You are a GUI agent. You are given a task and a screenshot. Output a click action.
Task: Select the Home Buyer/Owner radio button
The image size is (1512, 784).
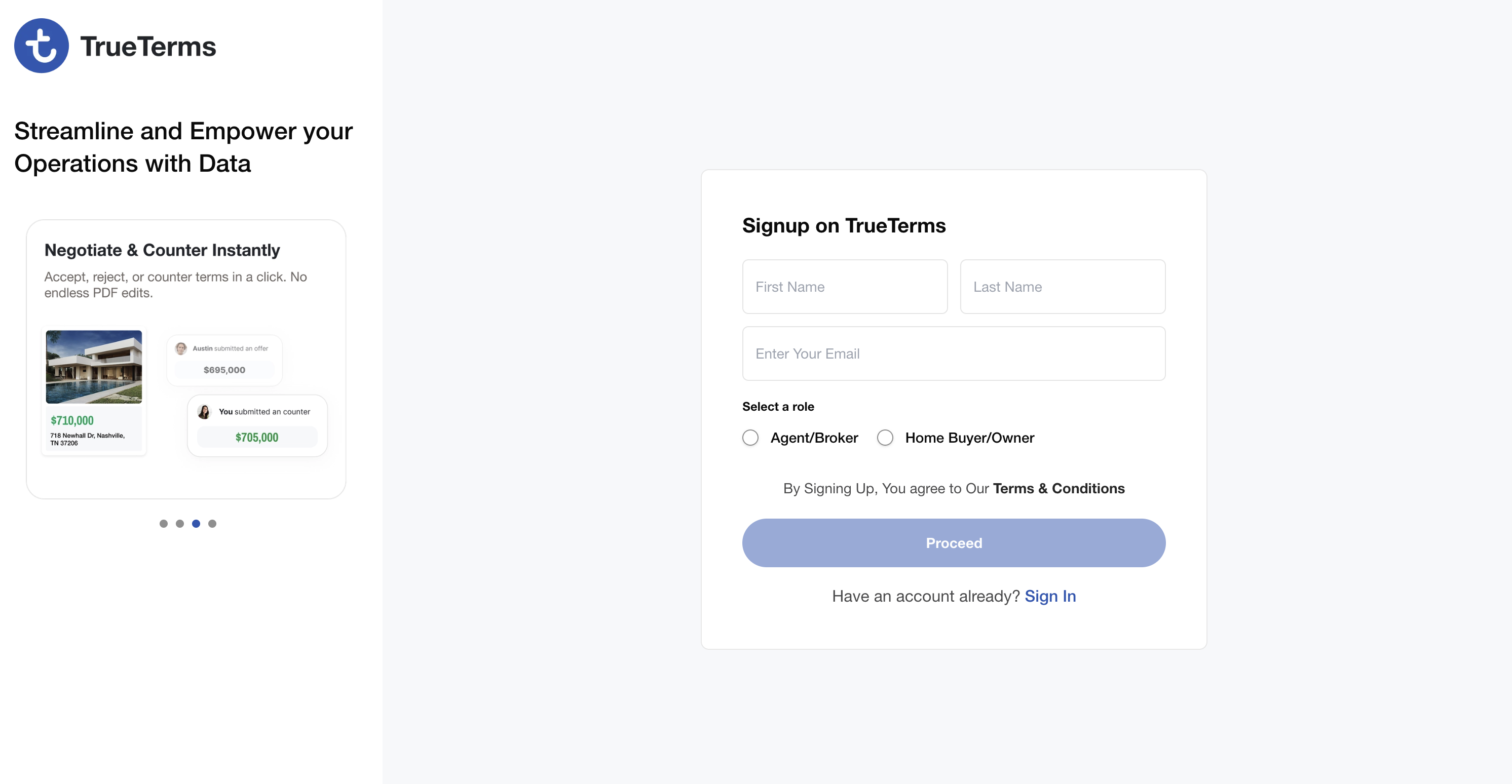coord(885,438)
